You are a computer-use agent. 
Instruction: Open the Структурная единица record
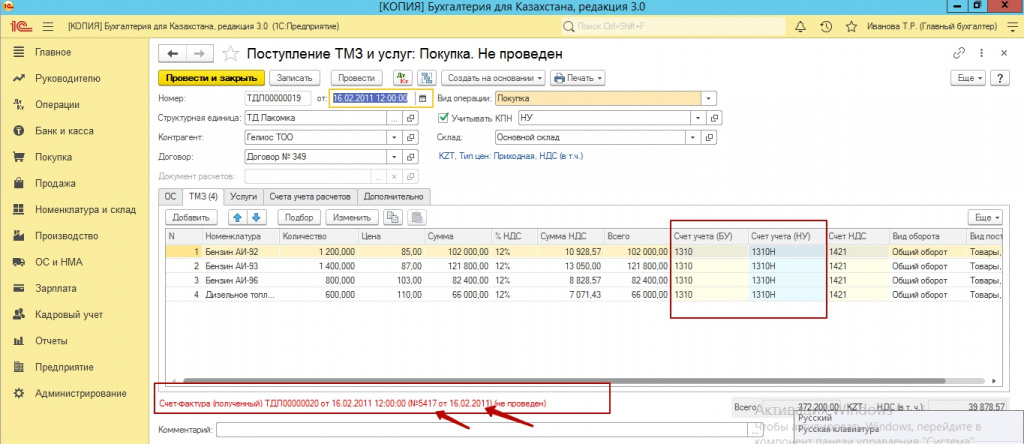(x=411, y=118)
